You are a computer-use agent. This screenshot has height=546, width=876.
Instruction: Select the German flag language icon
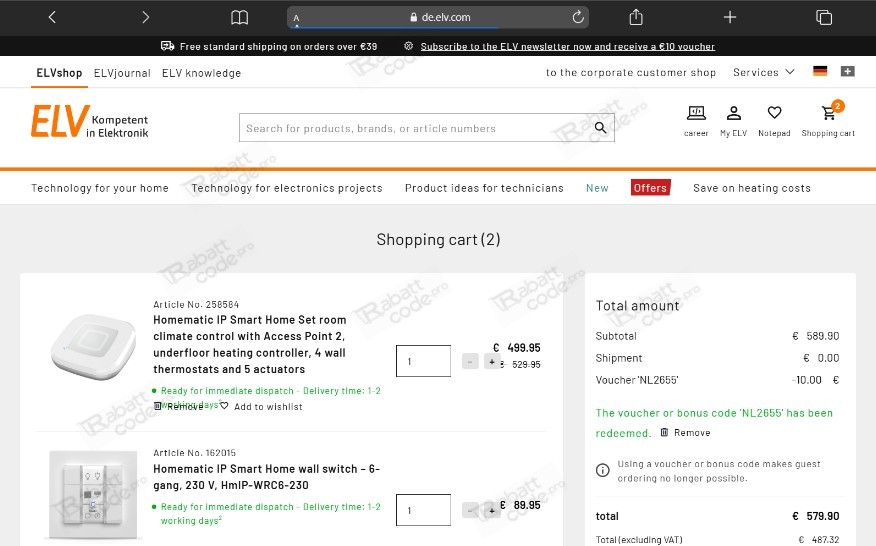click(820, 71)
